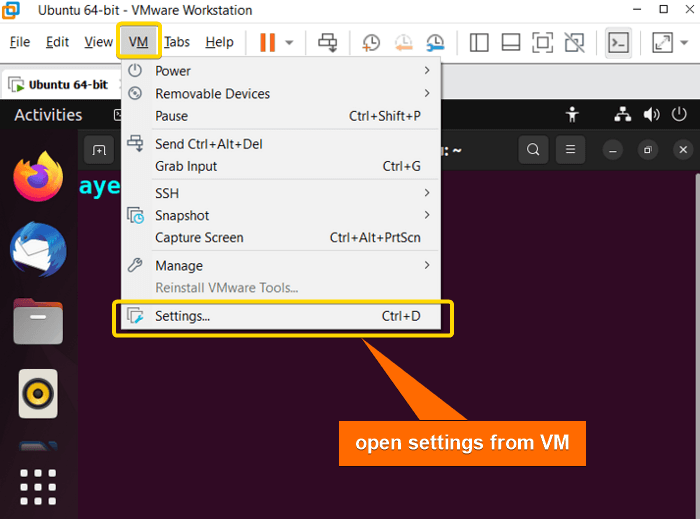
Task: Open the Ubuntu power menu icon
Action: 679,115
